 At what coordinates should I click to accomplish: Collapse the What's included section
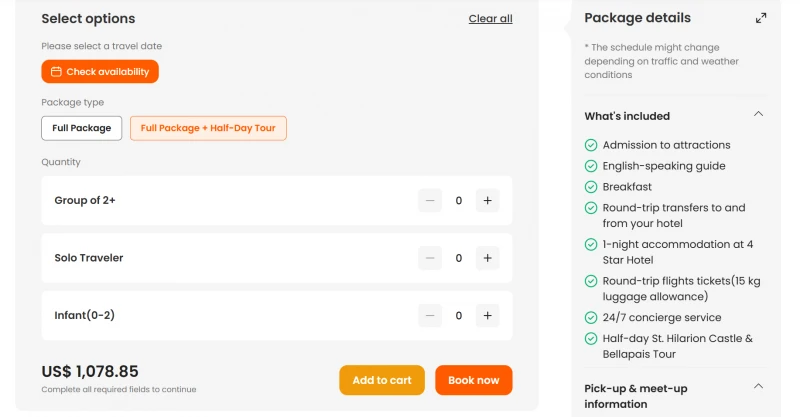coord(758,115)
